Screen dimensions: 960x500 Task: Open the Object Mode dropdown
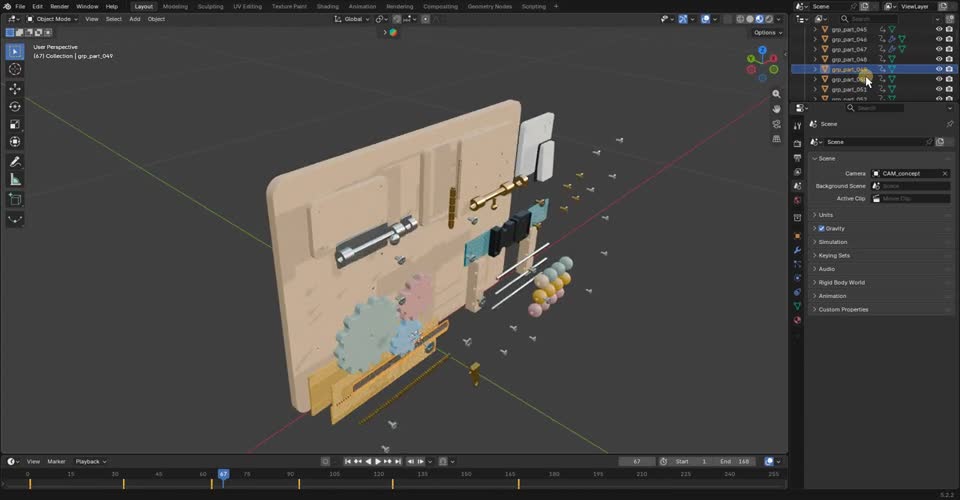pos(52,19)
